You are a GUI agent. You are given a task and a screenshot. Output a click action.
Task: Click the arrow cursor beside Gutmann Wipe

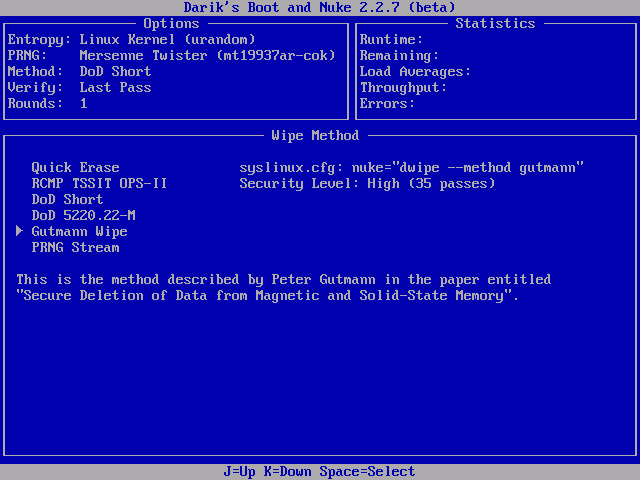pyautogui.click(x=19, y=231)
